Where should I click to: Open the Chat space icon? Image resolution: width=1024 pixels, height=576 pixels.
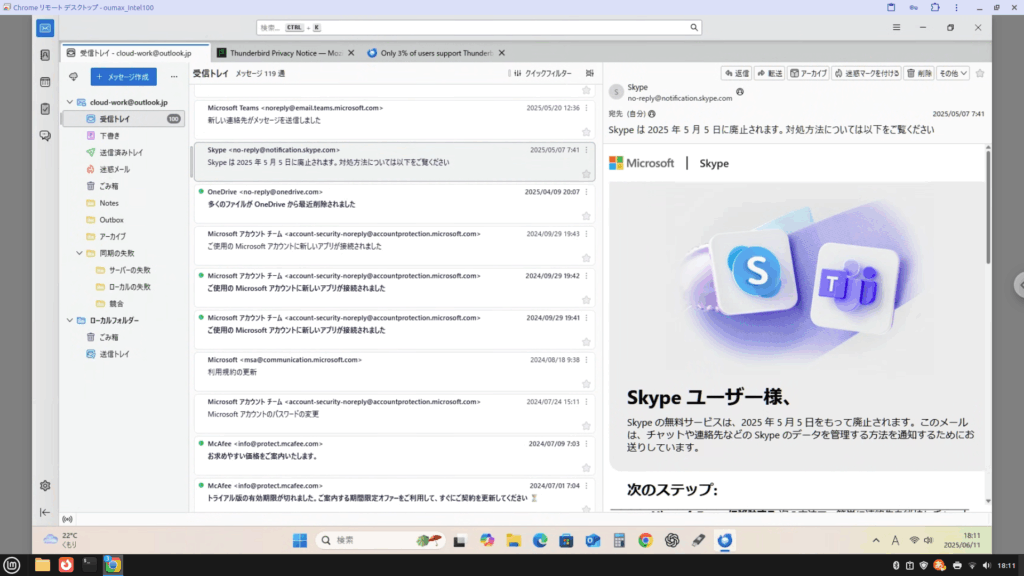pyautogui.click(x=45, y=136)
